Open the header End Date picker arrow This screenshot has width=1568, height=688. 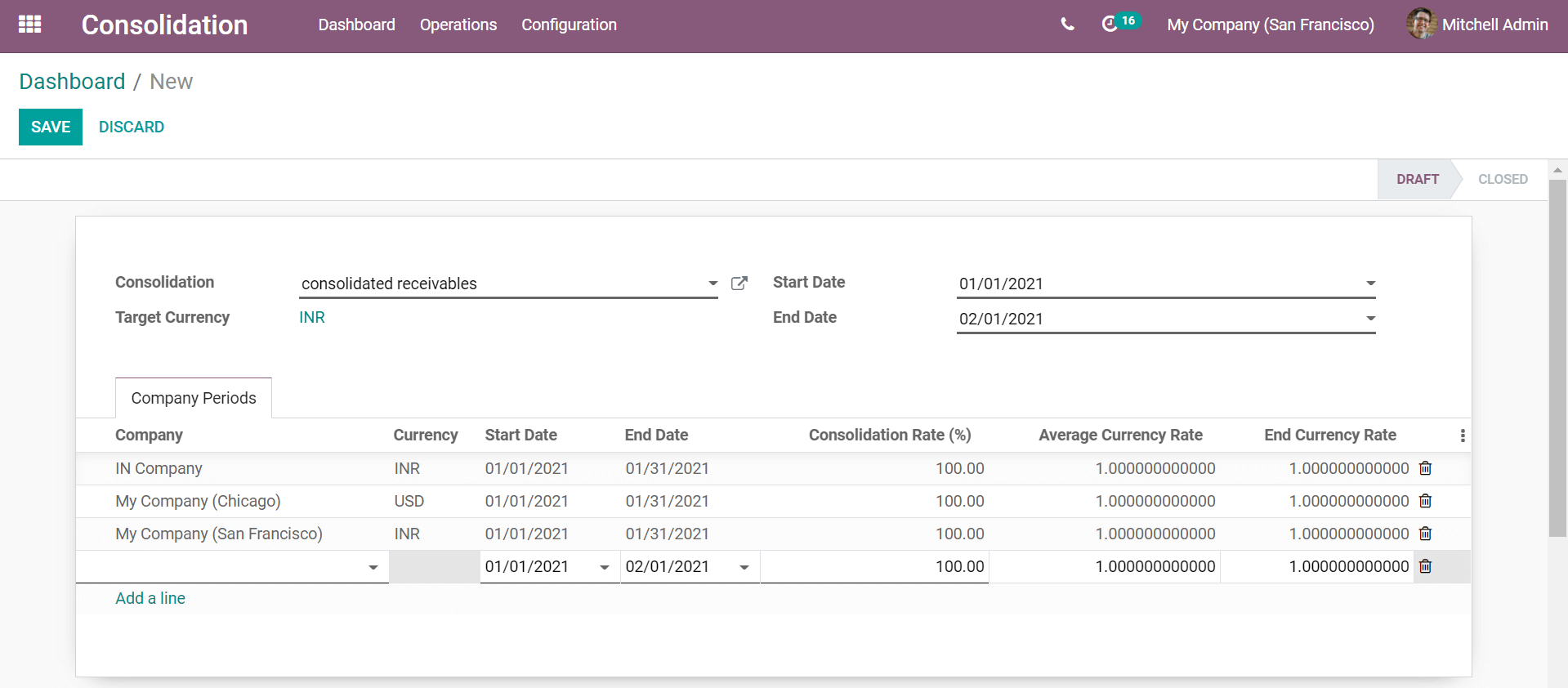[1370, 319]
